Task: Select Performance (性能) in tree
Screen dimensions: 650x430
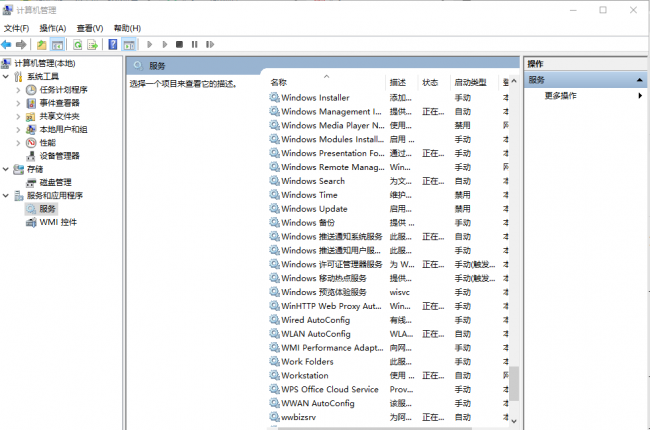Action: (48, 143)
